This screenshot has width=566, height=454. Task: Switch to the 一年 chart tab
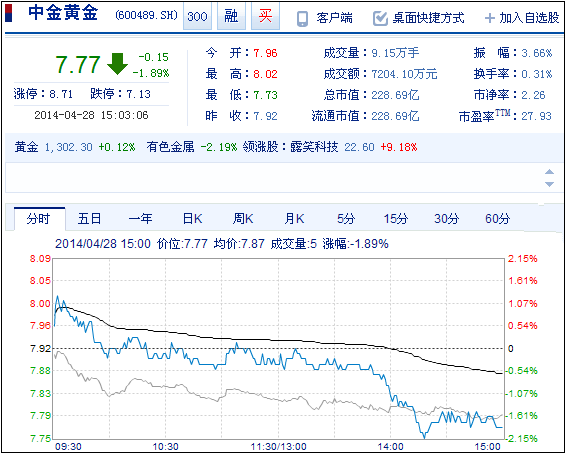click(140, 219)
